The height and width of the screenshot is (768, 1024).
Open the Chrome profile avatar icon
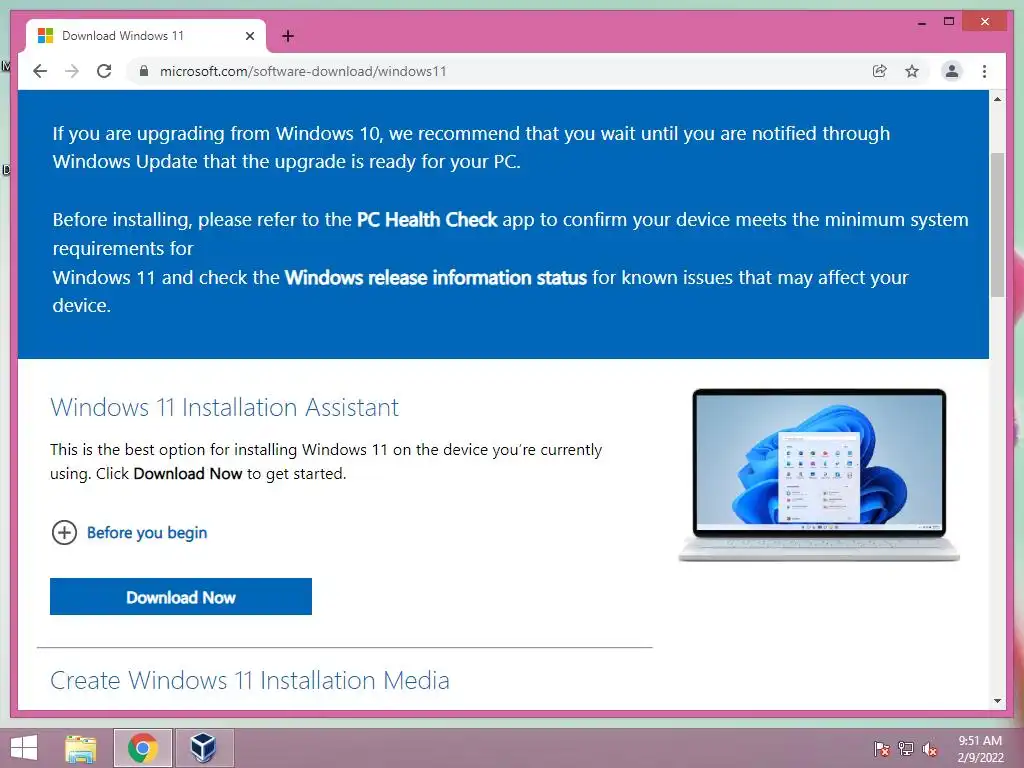[x=952, y=71]
